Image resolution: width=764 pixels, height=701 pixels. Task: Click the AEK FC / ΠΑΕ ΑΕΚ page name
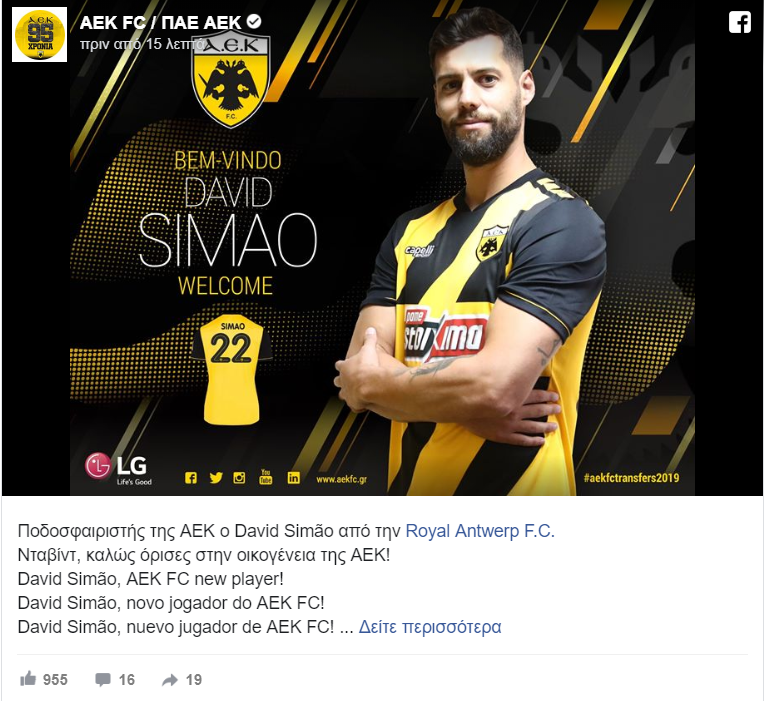click(160, 22)
